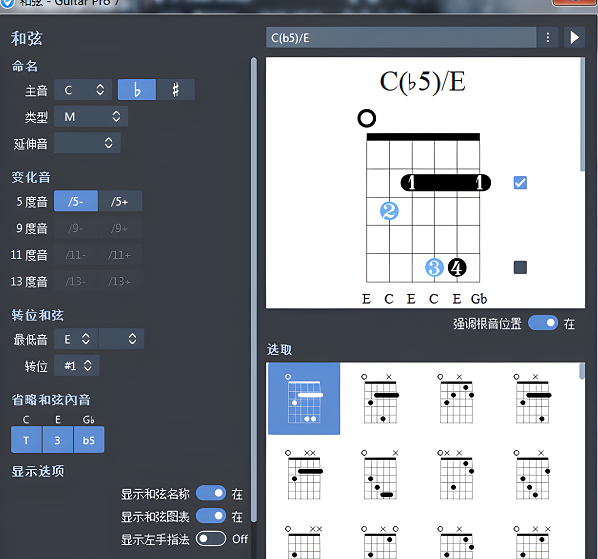Select the sharp accidental button
The width and height of the screenshot is (598, 559).
click(x=175, y=90)
